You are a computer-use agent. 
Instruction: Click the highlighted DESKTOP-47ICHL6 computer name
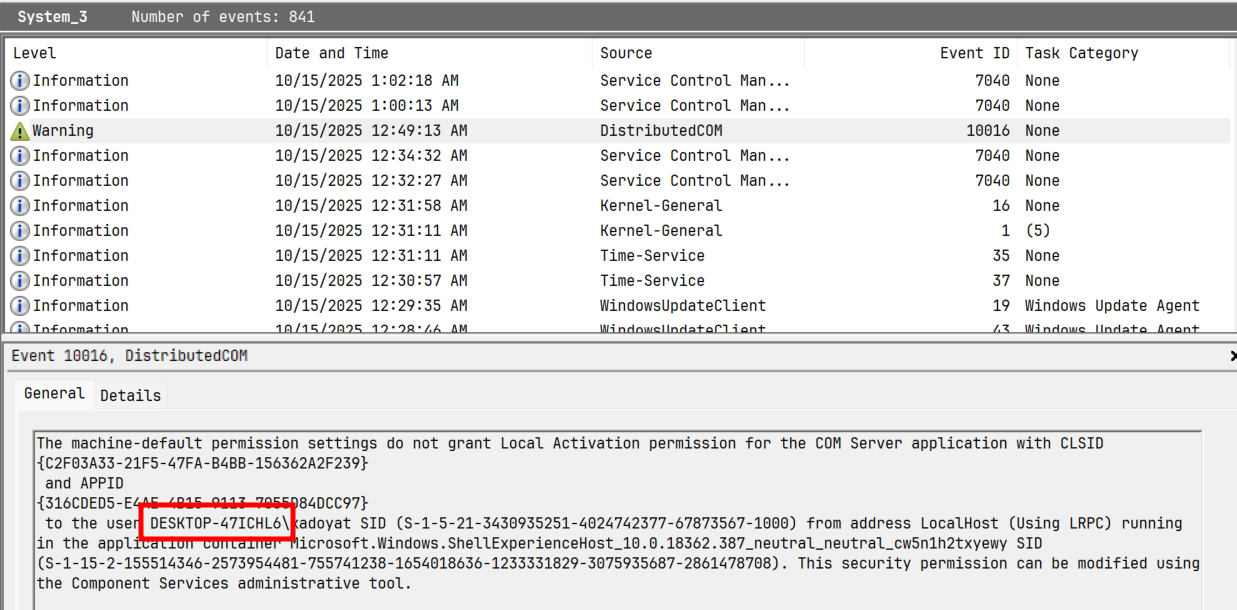(217, 523)
